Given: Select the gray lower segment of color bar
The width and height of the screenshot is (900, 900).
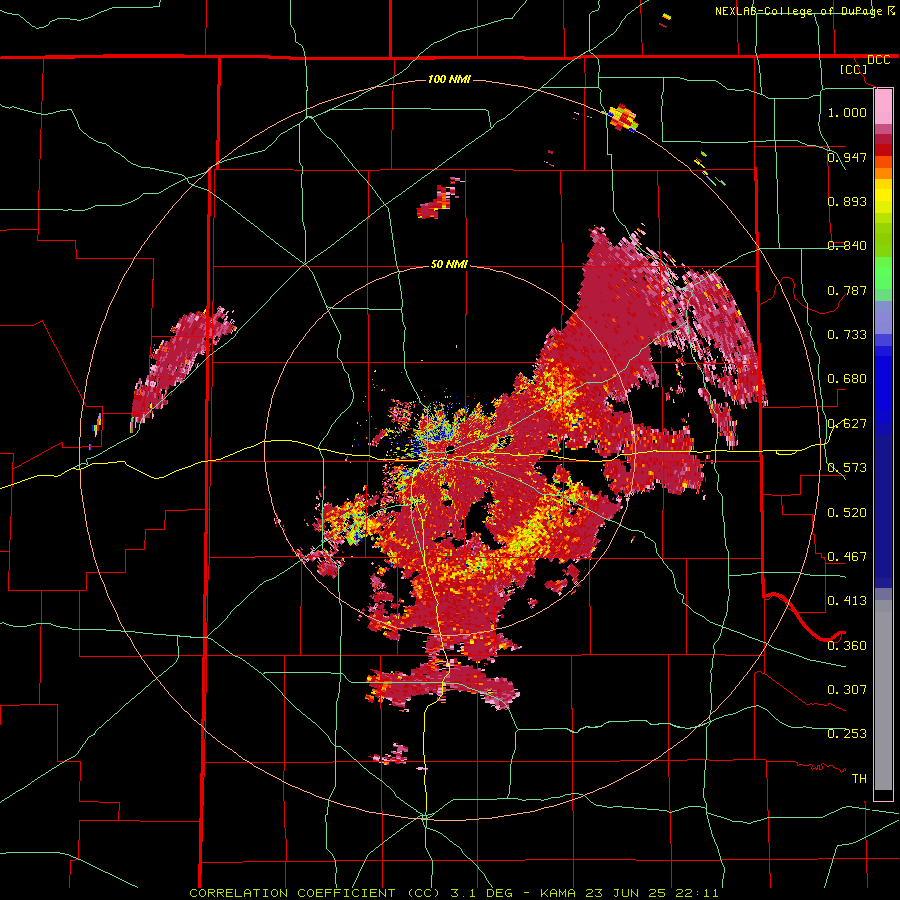Looking at the screenshot, I should (x=883, y=695).
